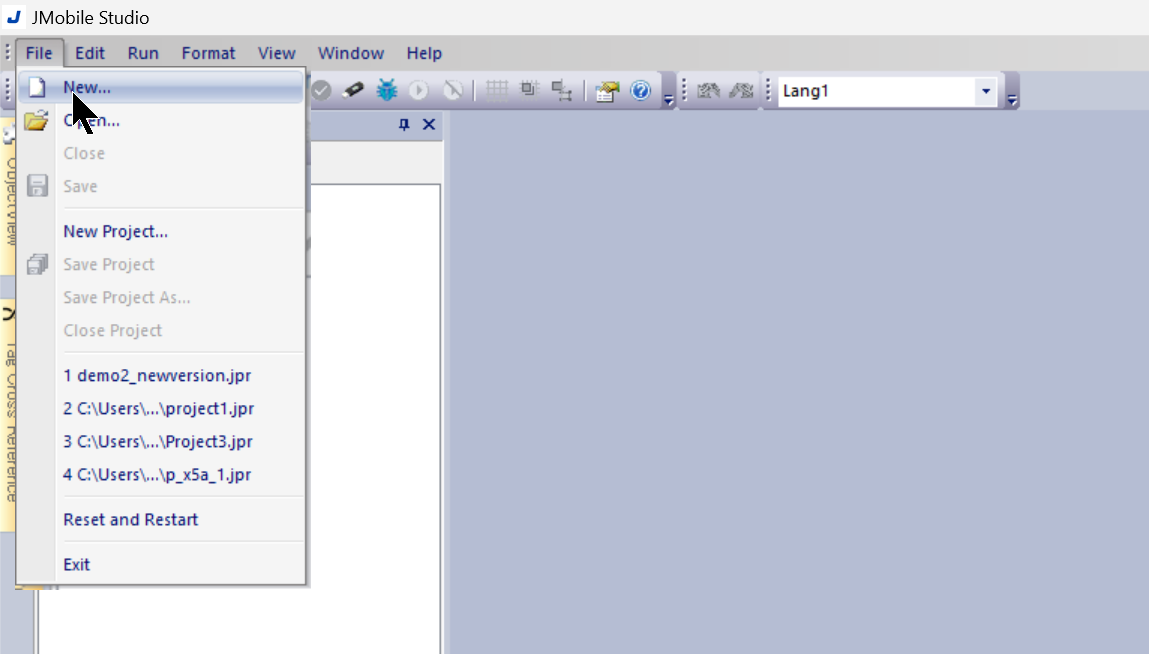Click the greyed-out floppy disk Save icon
The image size is (1149, 654).
pyautogui.click(x=37, y=185)
